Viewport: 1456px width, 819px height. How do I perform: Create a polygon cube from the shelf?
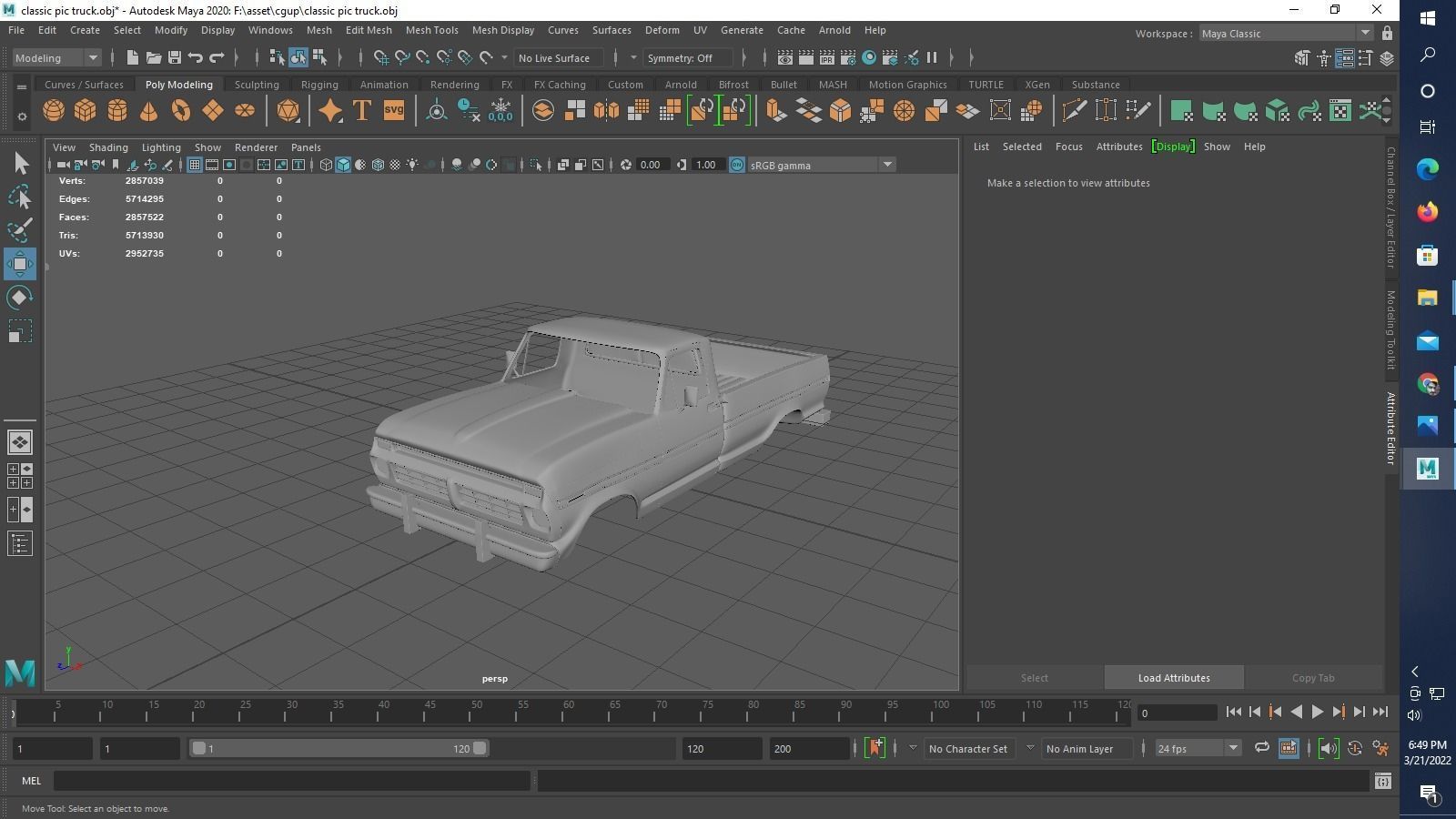(x=86, y=111)
